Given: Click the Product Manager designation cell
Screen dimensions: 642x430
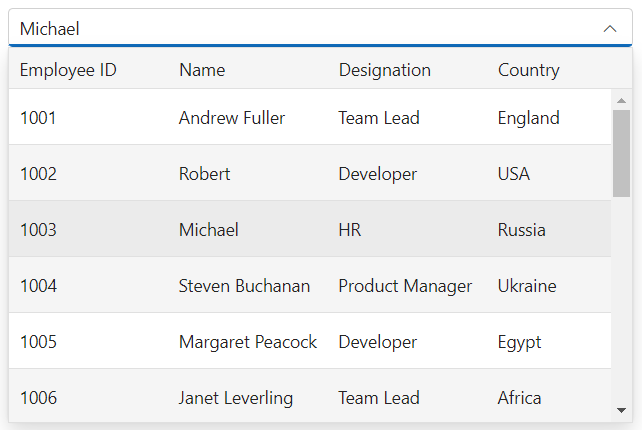Looking at the screenshot, I should click(405, 286).
